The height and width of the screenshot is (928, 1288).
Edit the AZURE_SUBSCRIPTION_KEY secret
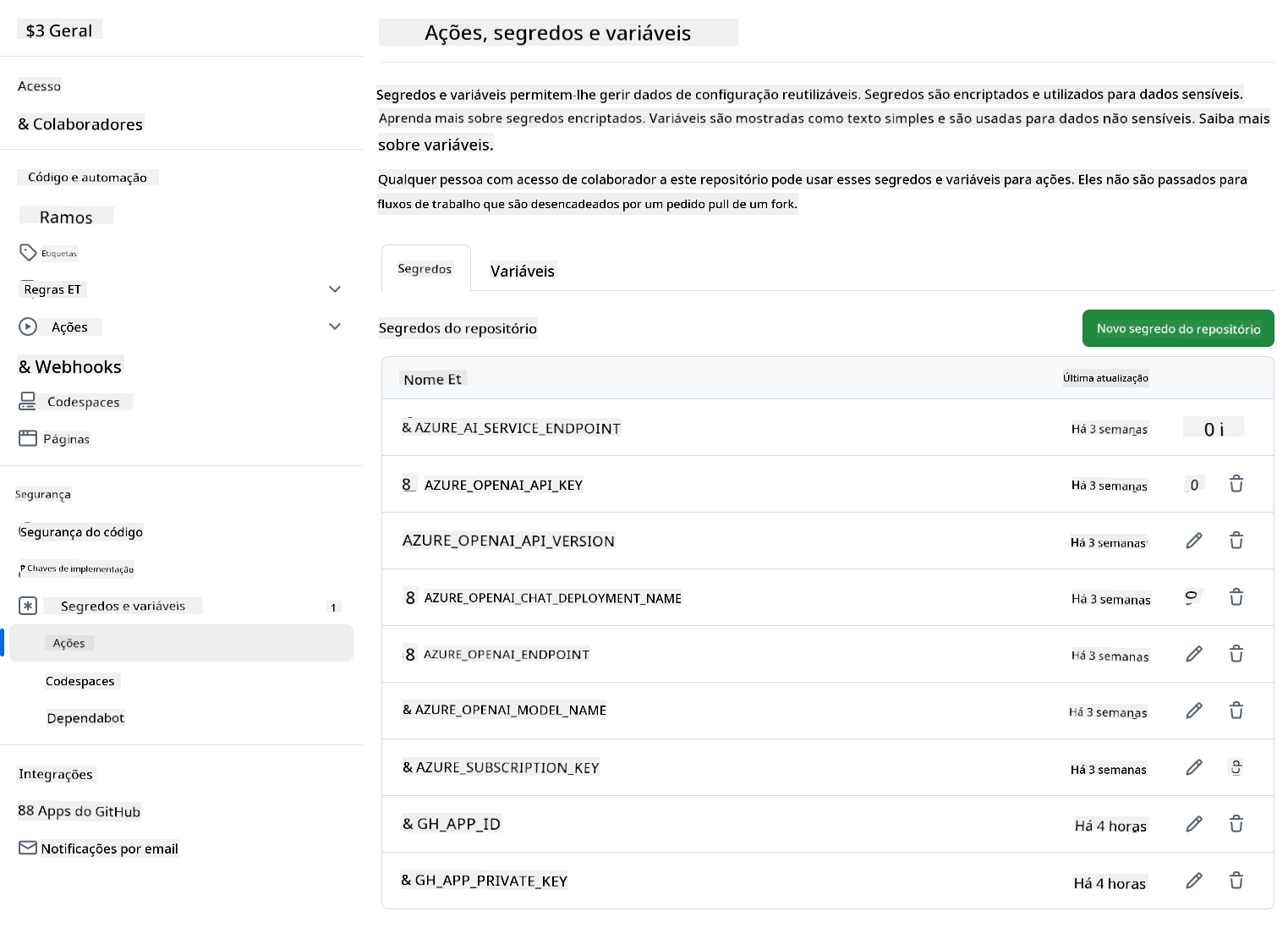click(x=1194, y=767)
